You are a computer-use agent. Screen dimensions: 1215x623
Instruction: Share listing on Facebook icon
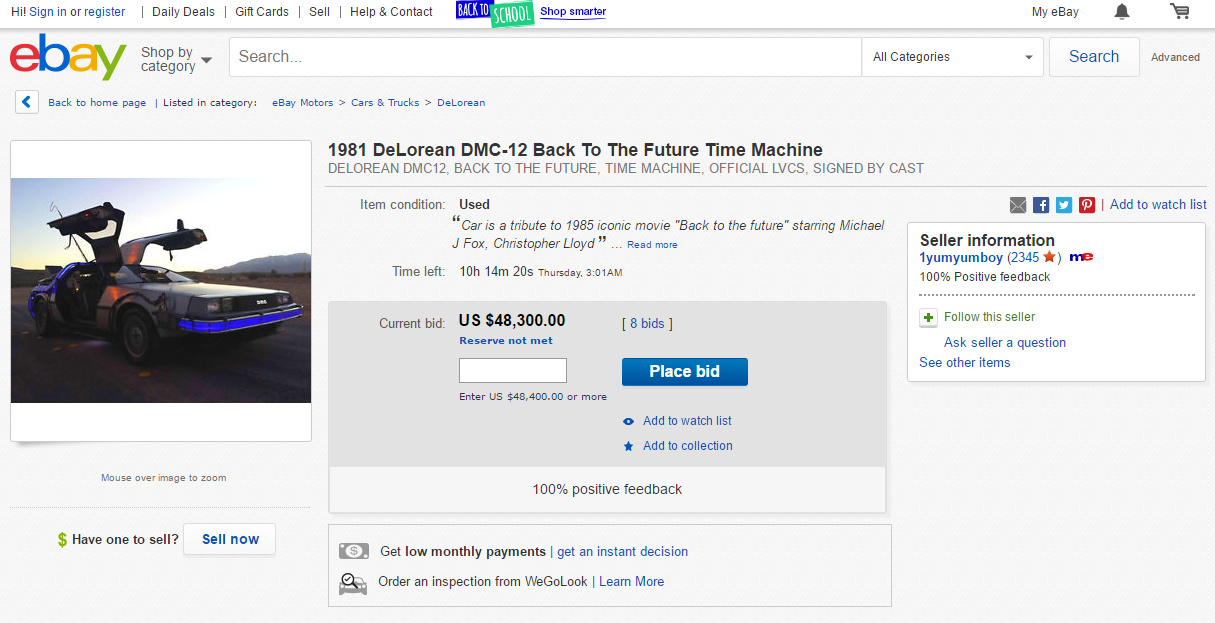(x=1041, y=205)
